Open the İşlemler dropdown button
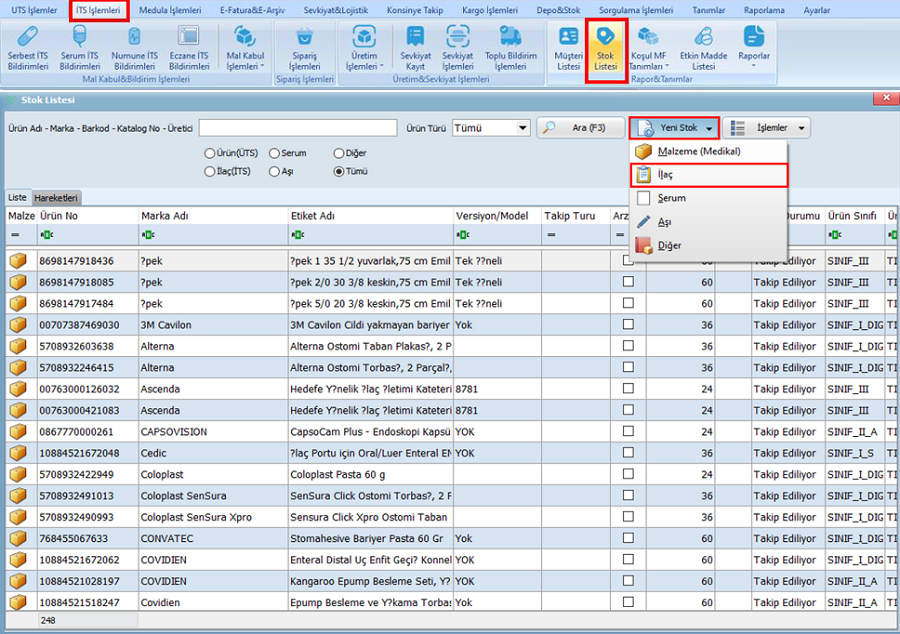 pyautogui.click(x=766, y=128)
